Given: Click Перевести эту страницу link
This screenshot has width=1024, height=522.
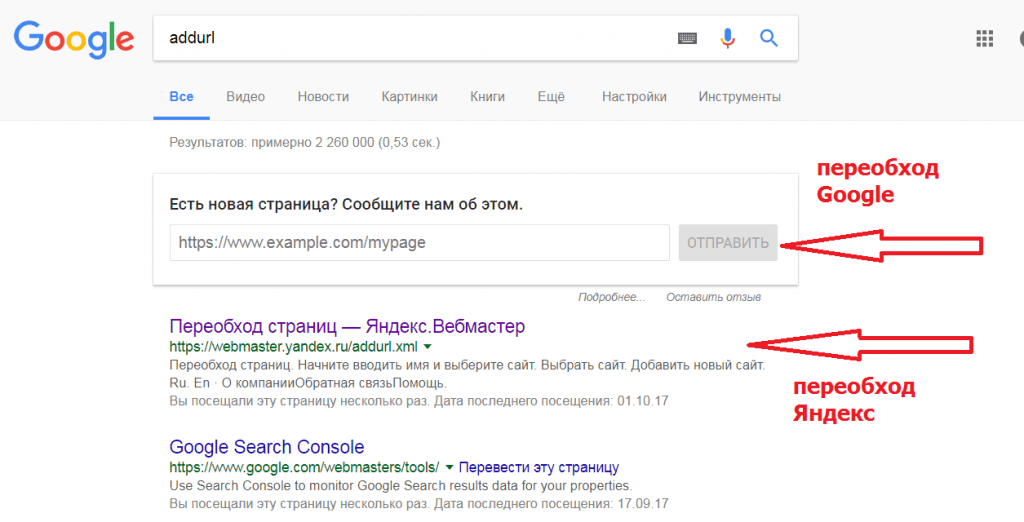Looking at the screenshot, I should (539, 468).
